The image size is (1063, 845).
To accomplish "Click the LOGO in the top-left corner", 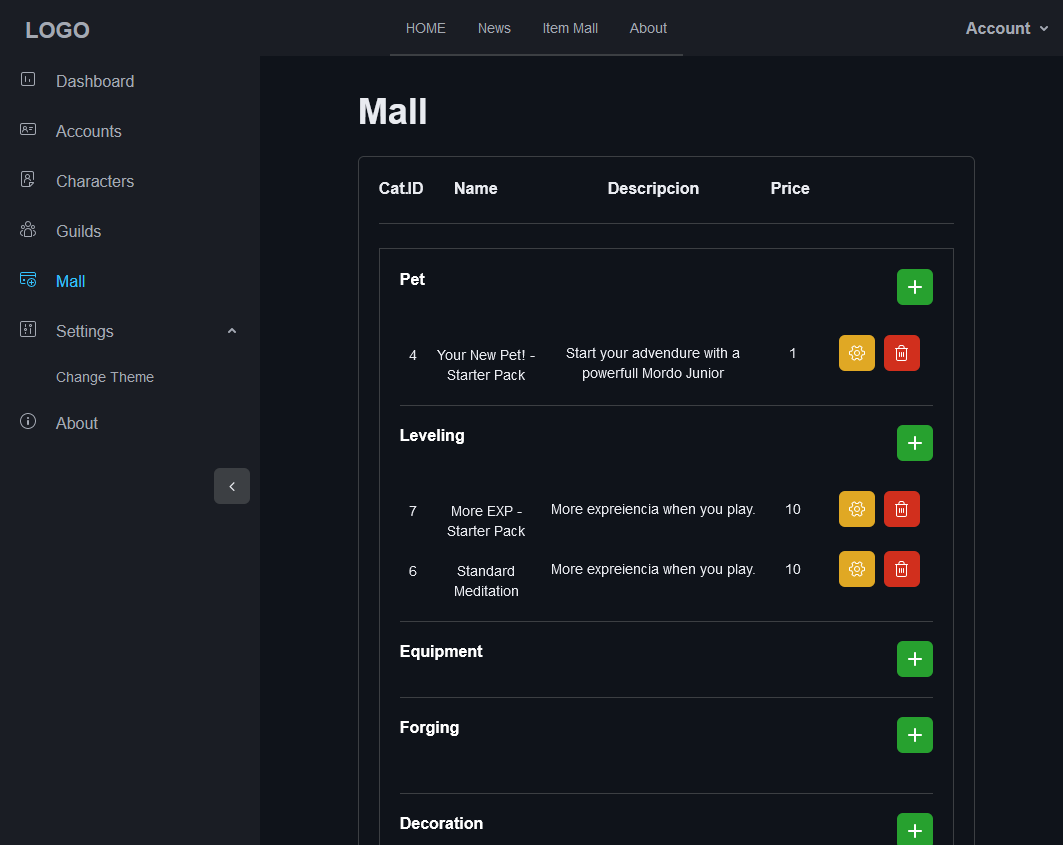I will click(x=57, y=30).
